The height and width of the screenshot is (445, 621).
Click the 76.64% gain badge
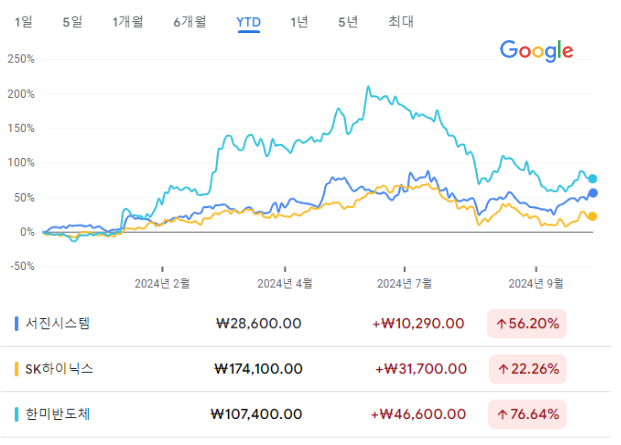click(x=528, y=414)
